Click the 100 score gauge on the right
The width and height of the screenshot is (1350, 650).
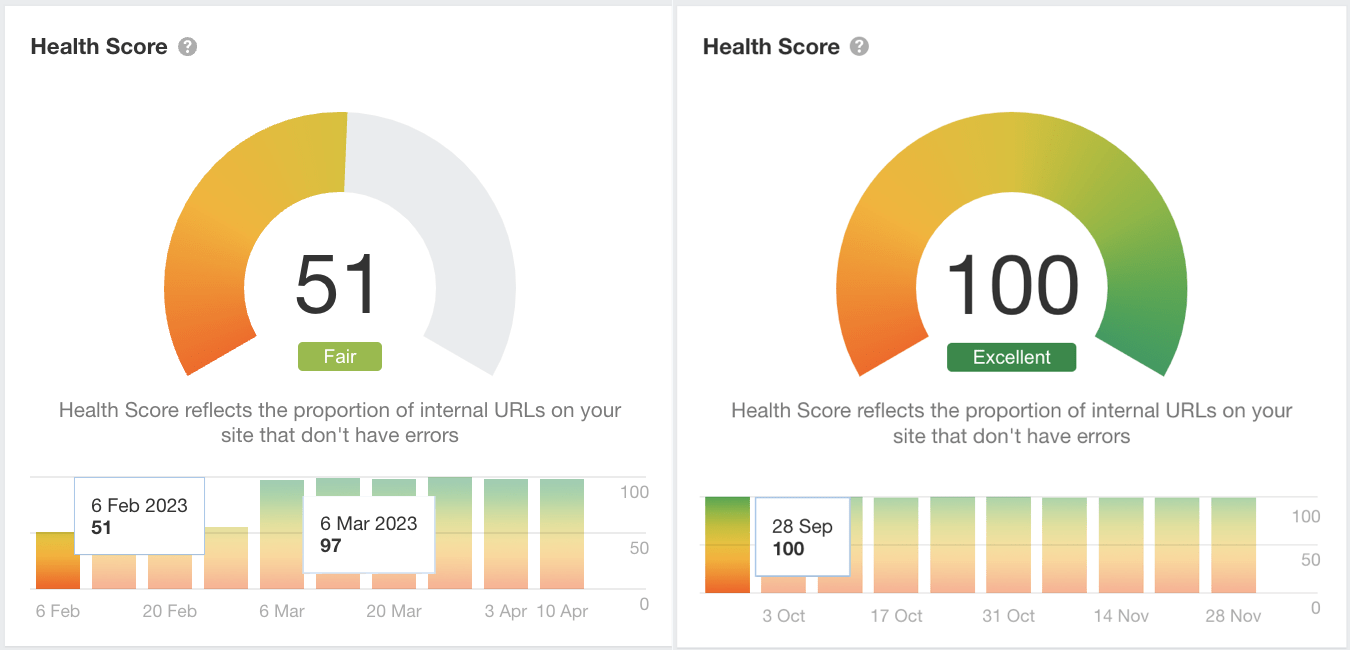pos(1011,286)
